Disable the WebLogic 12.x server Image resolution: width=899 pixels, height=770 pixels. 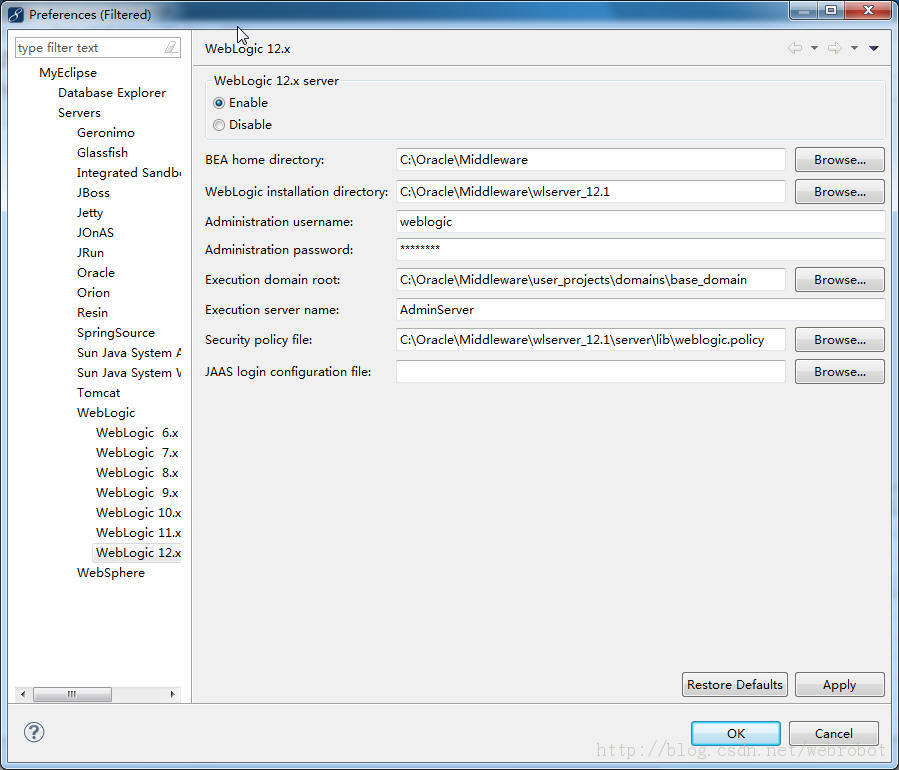[x=218, y=124]
